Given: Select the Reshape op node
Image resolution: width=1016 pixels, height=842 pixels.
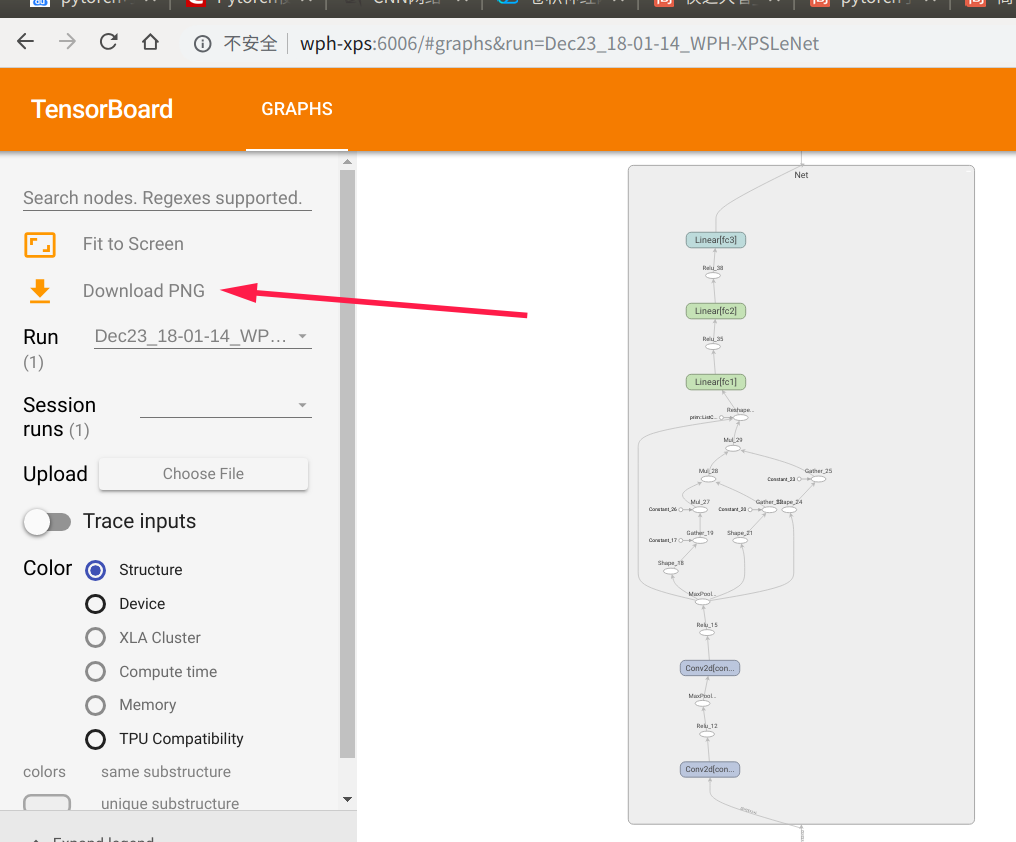Looking at the screenshot, I should tap(740, 417).
